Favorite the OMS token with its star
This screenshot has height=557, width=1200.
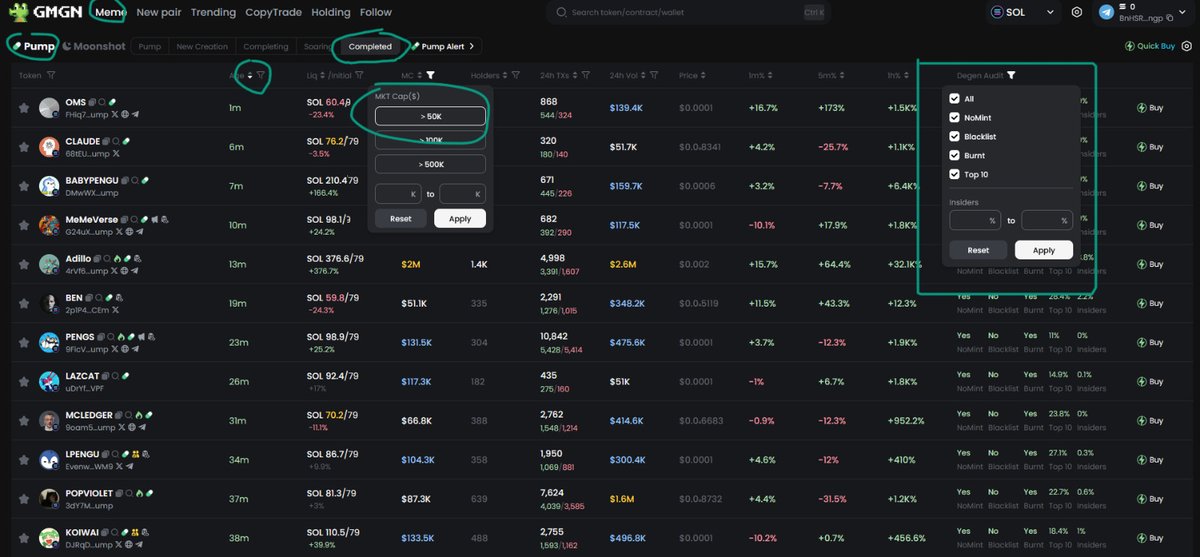(23, 108)
